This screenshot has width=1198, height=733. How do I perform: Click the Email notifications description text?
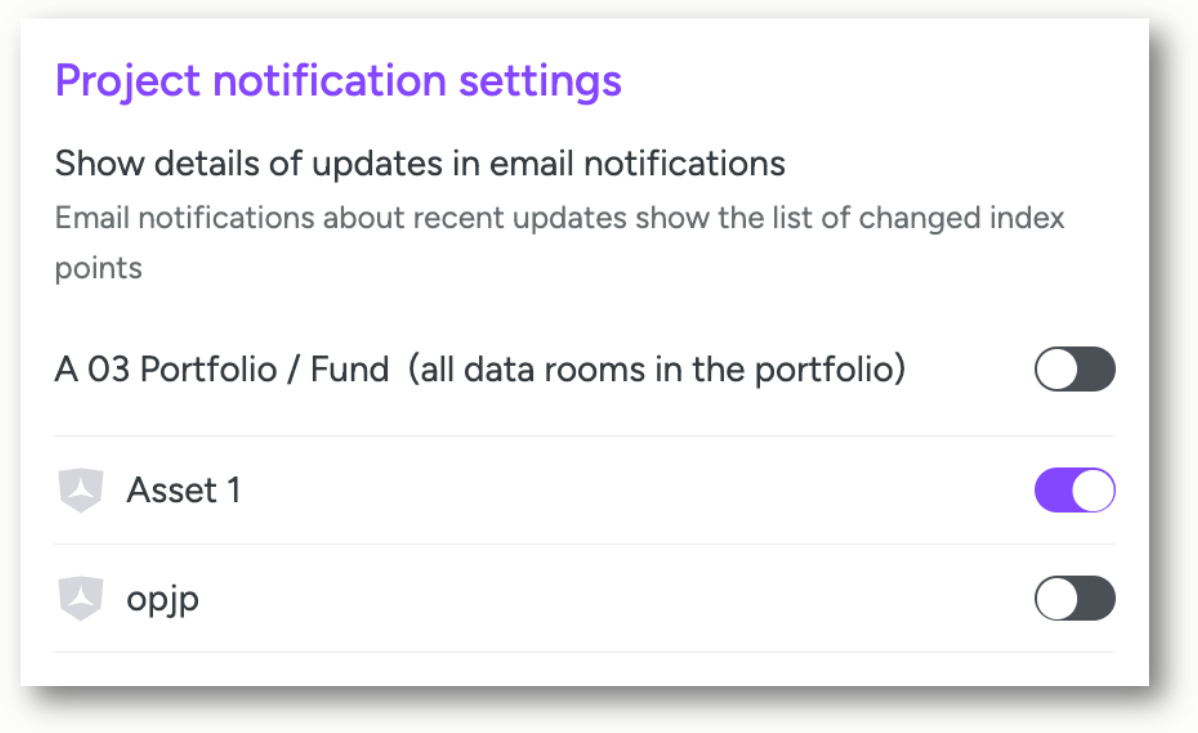(559, 243)
